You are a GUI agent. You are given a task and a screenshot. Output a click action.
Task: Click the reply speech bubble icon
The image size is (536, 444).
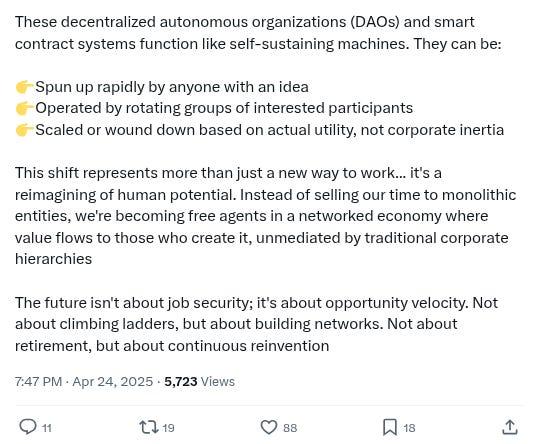click(x=28, y=427)
